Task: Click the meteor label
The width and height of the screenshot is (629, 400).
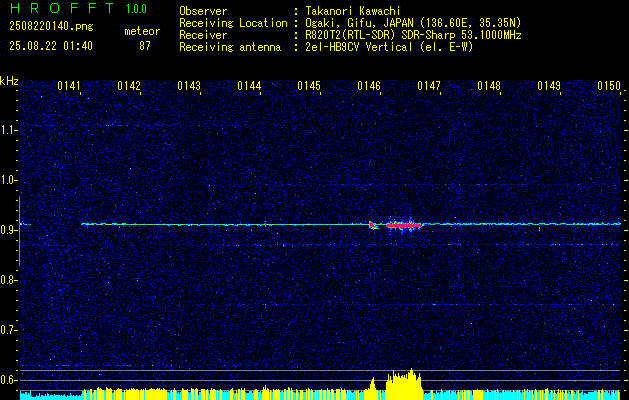Action: click(142, 31)
